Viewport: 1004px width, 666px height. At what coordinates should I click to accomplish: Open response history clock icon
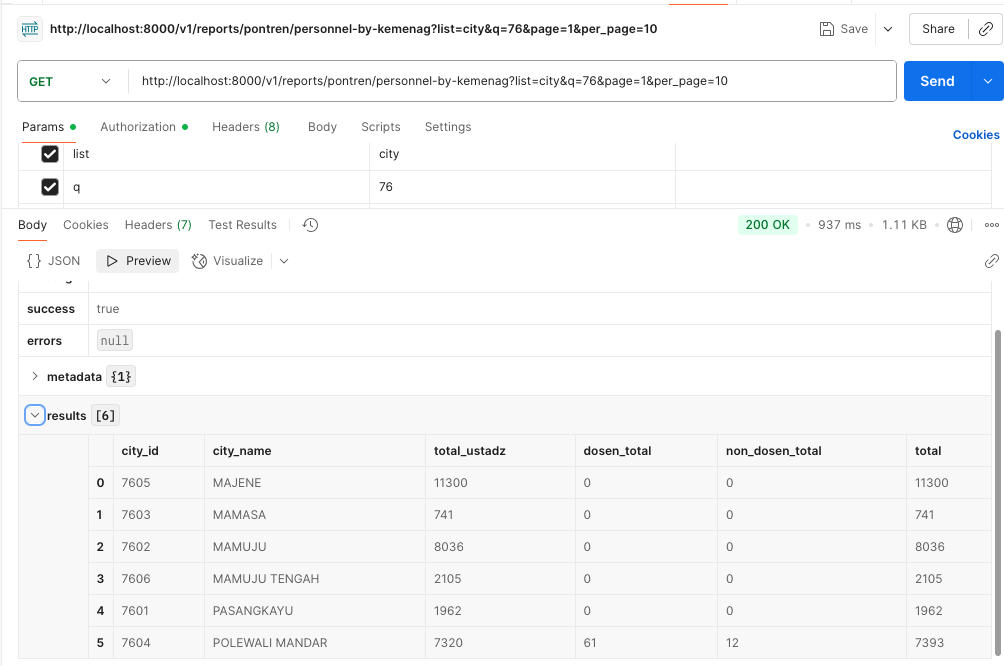click(310, 225)
